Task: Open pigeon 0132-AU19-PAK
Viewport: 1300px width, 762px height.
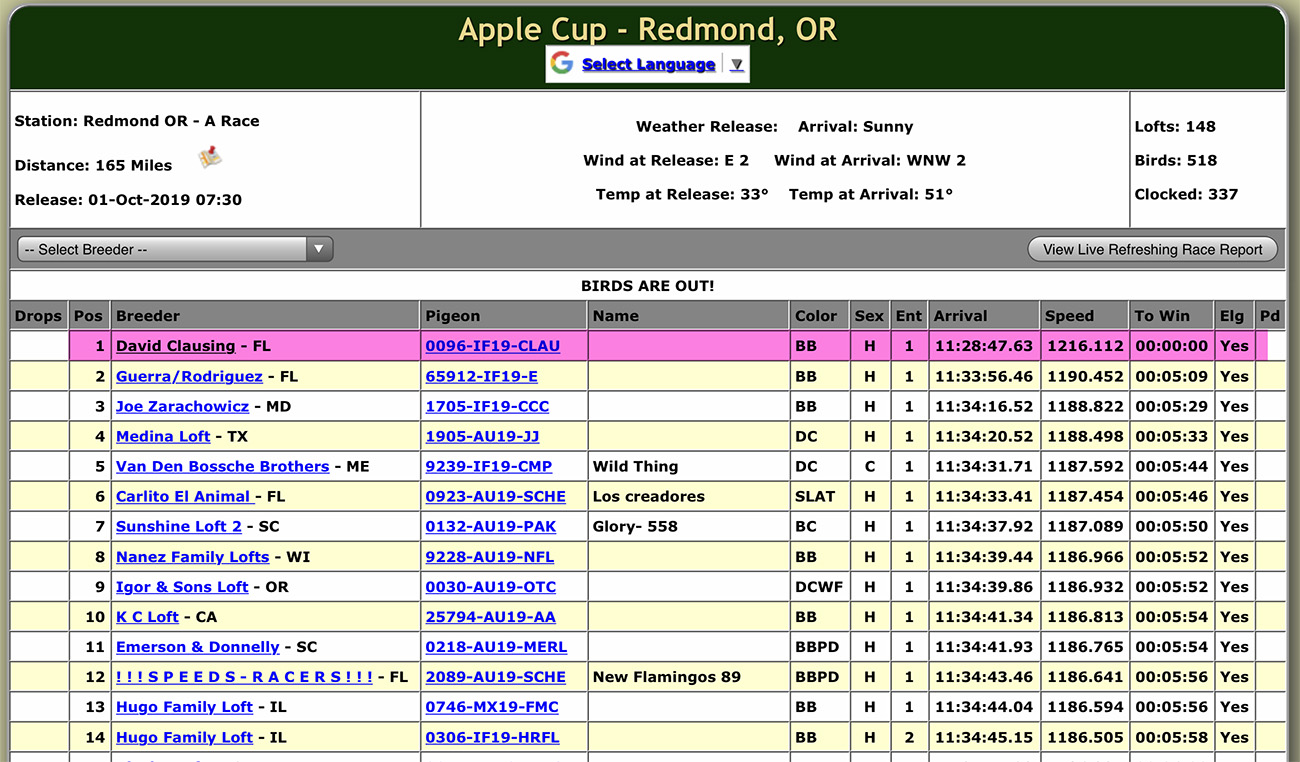Action: point(490,526)
